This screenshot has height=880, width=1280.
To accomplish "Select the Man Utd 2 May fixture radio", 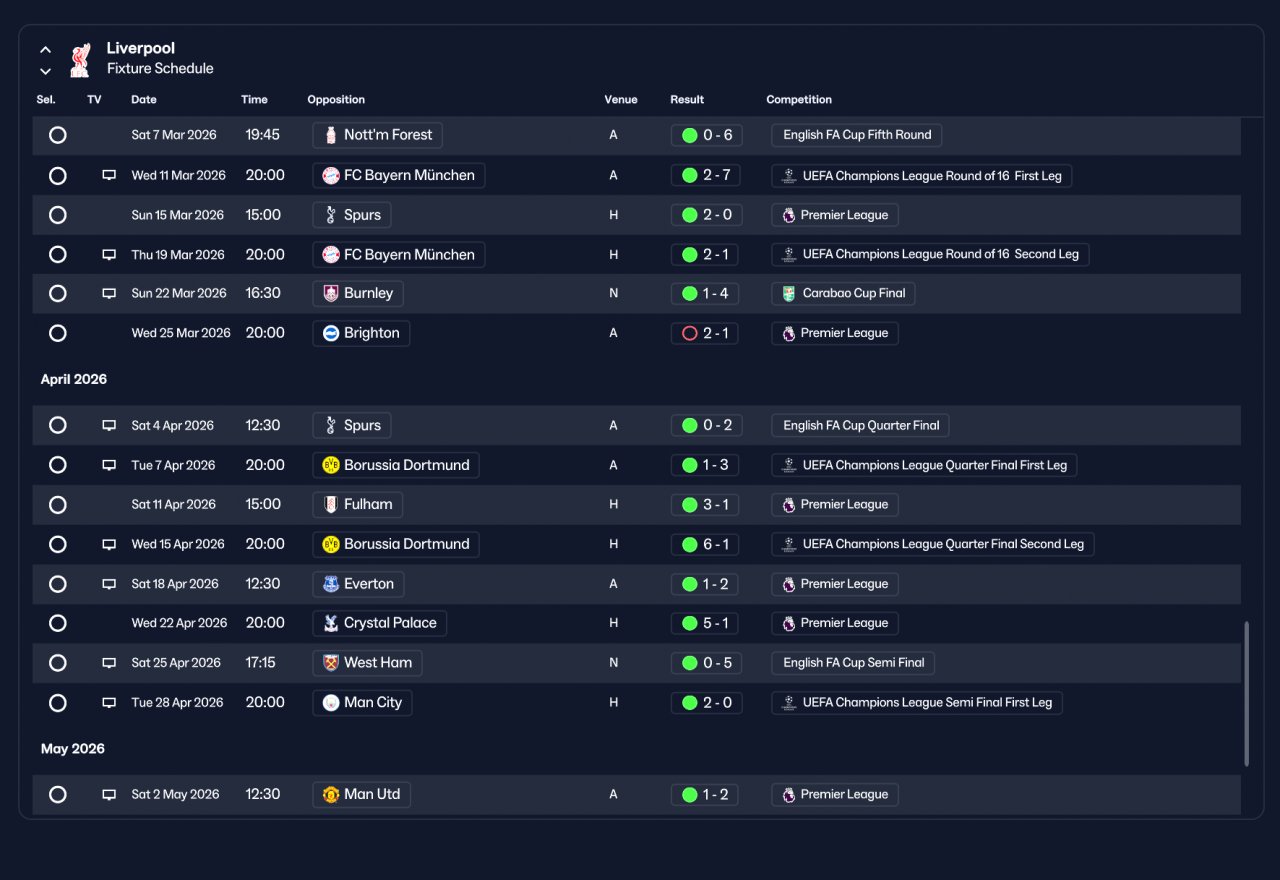I will click(x=58, y=795).
